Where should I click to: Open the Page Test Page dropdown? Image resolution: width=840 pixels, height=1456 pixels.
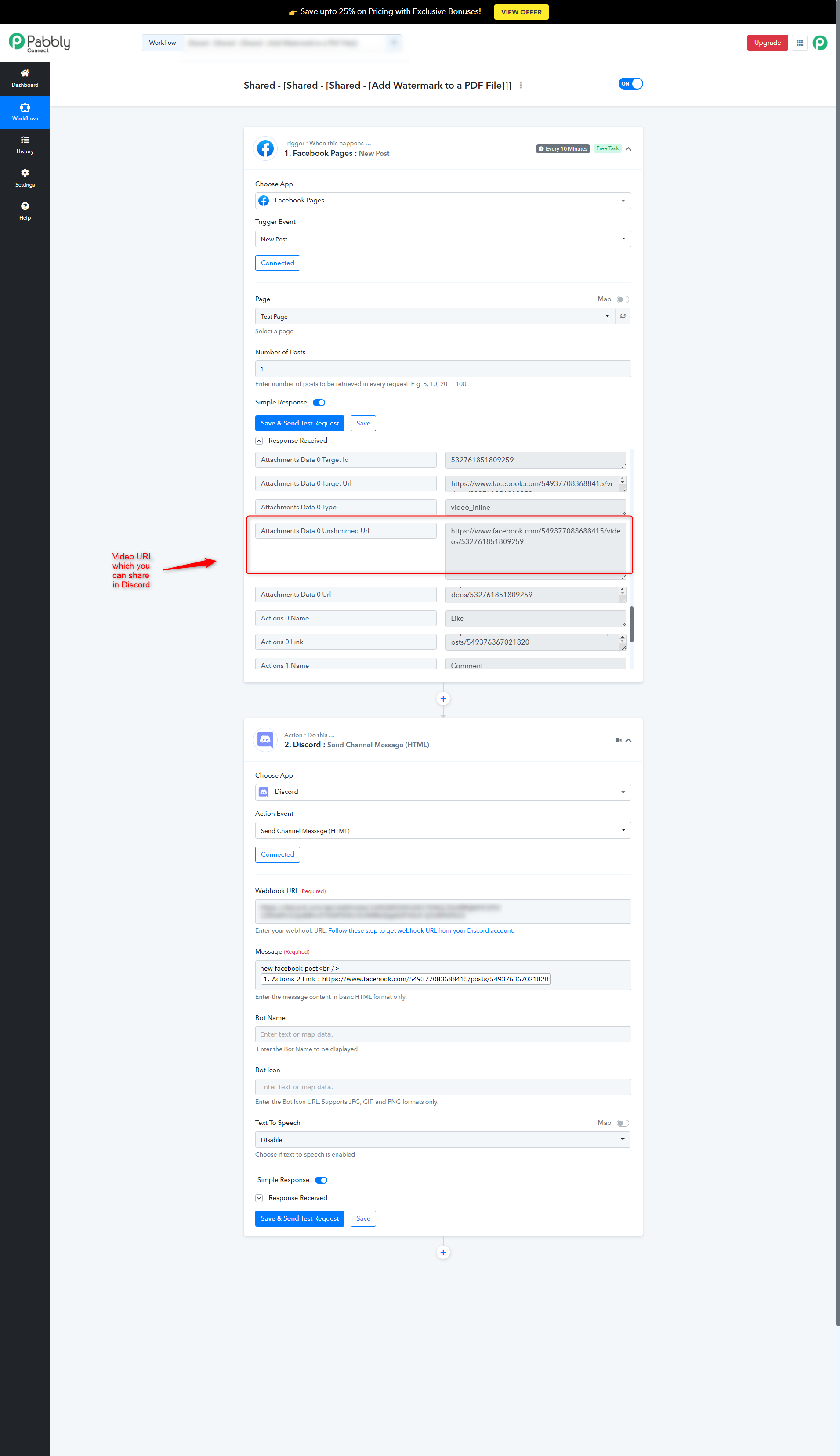pyautogui.click(x=435, y=317)
